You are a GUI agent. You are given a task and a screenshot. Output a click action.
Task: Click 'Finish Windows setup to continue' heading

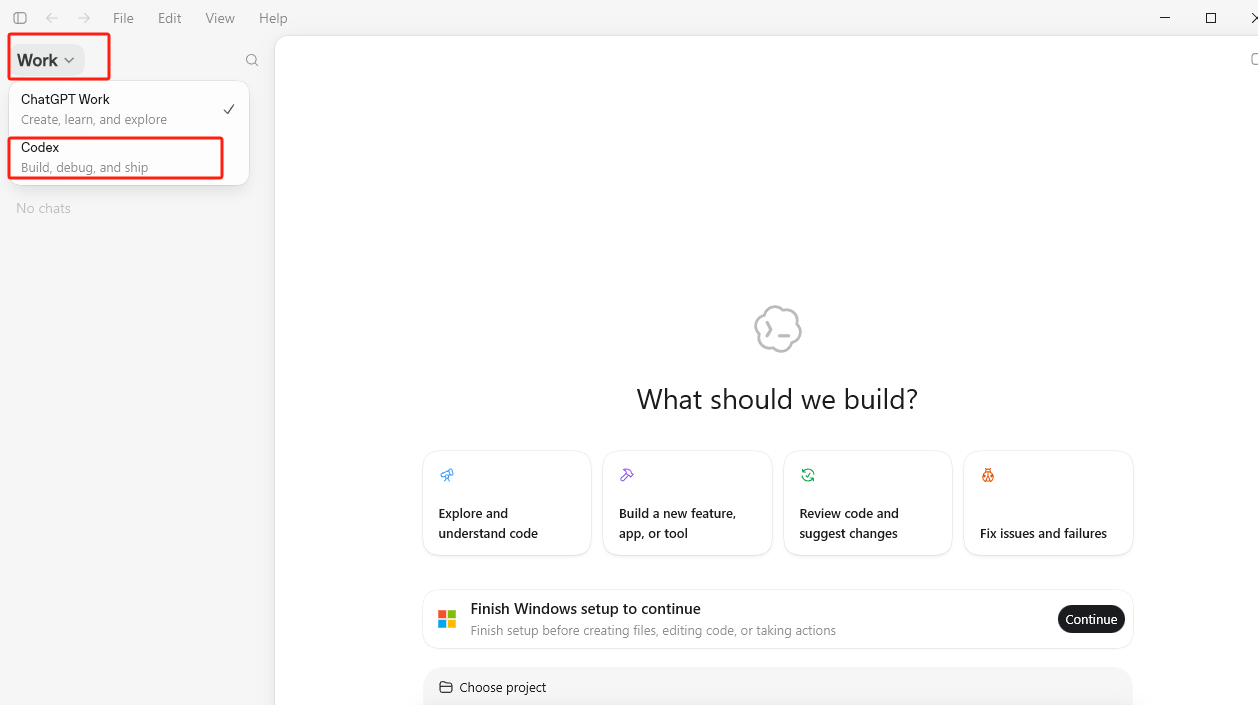click(x=585, y=608)
